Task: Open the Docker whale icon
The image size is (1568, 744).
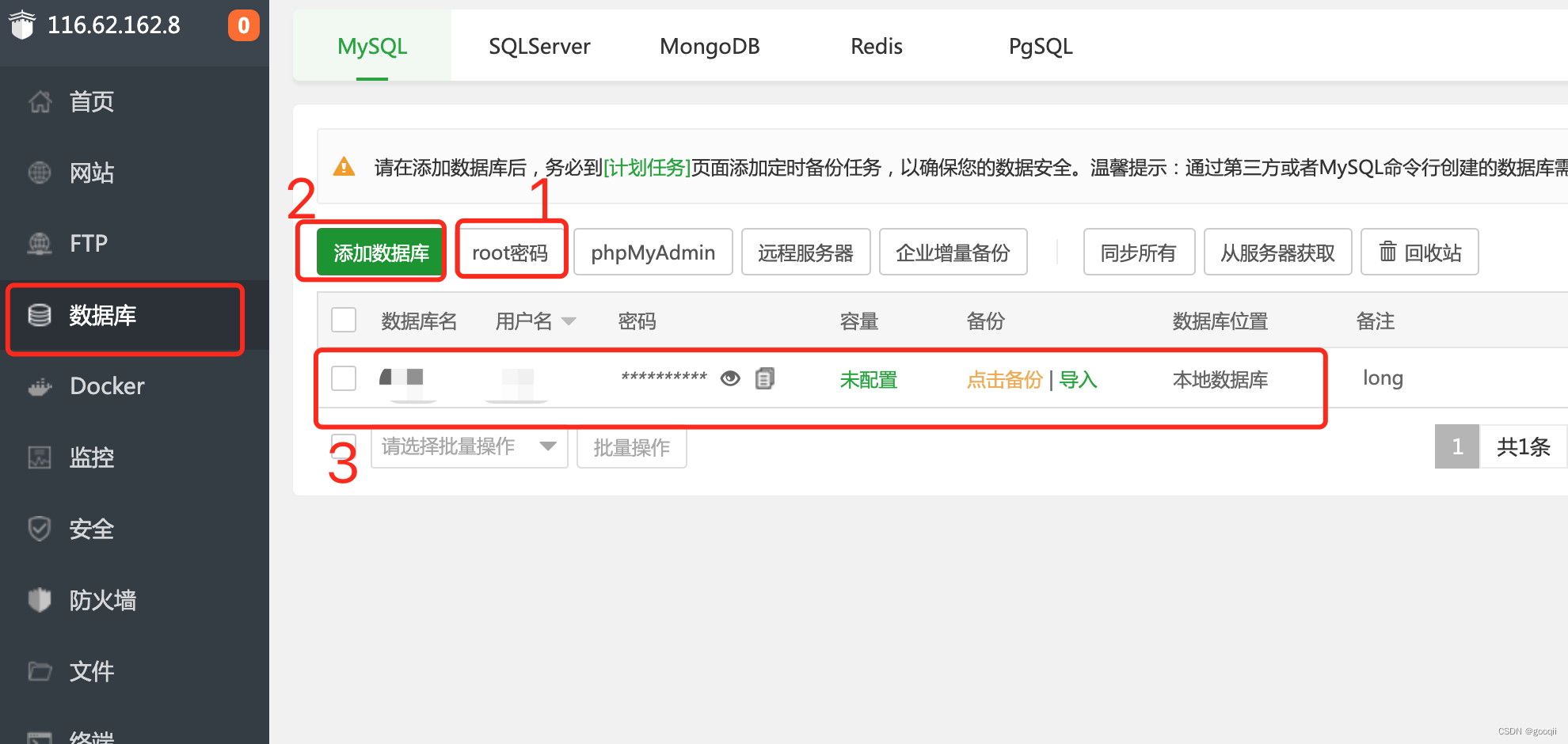Action: pos(40,386)
